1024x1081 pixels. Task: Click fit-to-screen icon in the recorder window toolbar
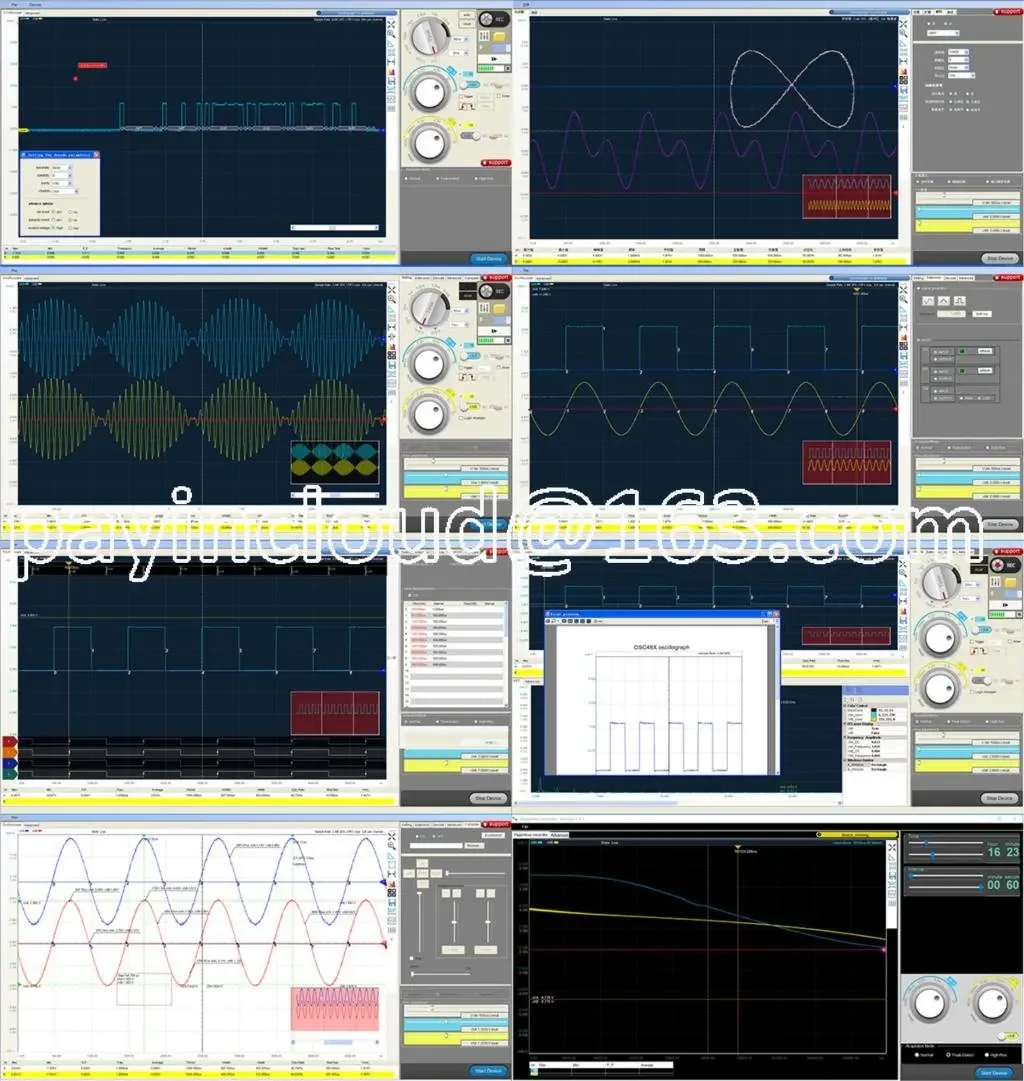tap(892, 847)
